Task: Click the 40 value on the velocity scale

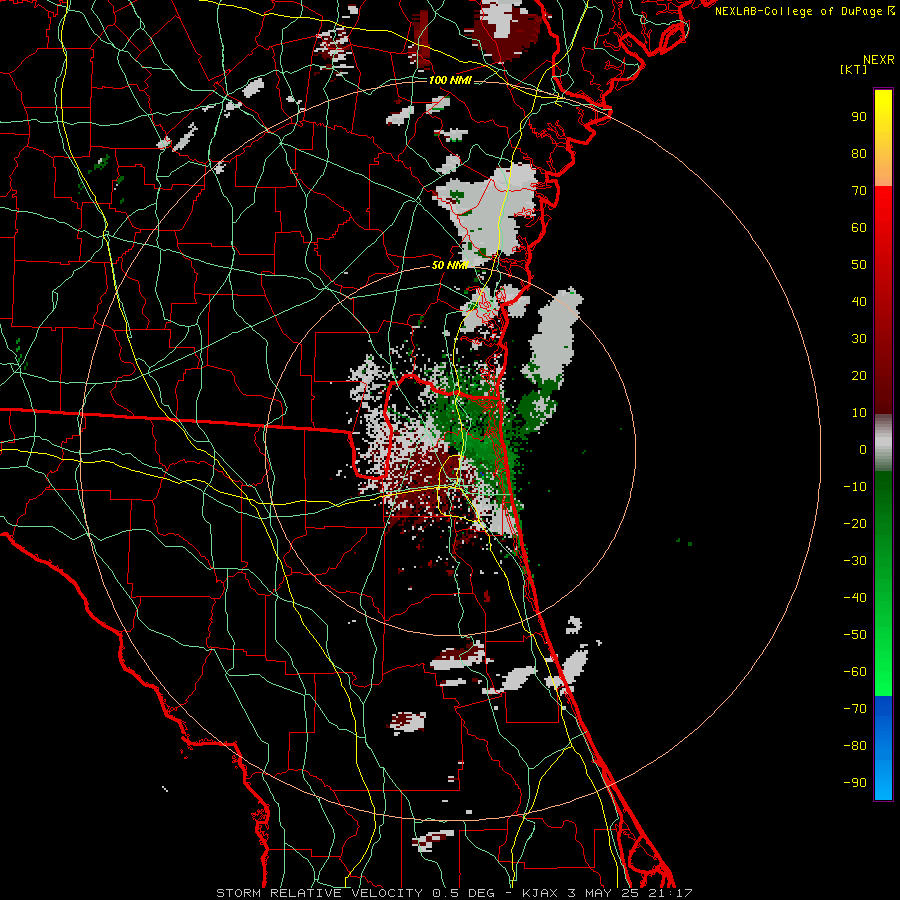Action: (859, 302)
